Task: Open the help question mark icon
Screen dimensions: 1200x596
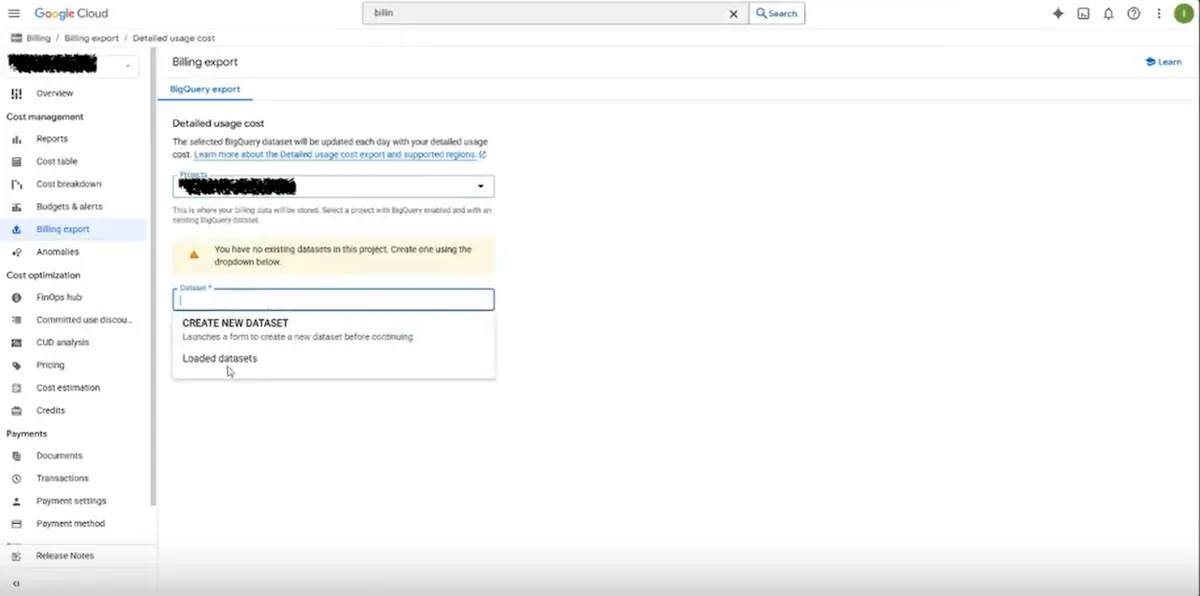Action: pyautogui.click(x=1133, y=14)
